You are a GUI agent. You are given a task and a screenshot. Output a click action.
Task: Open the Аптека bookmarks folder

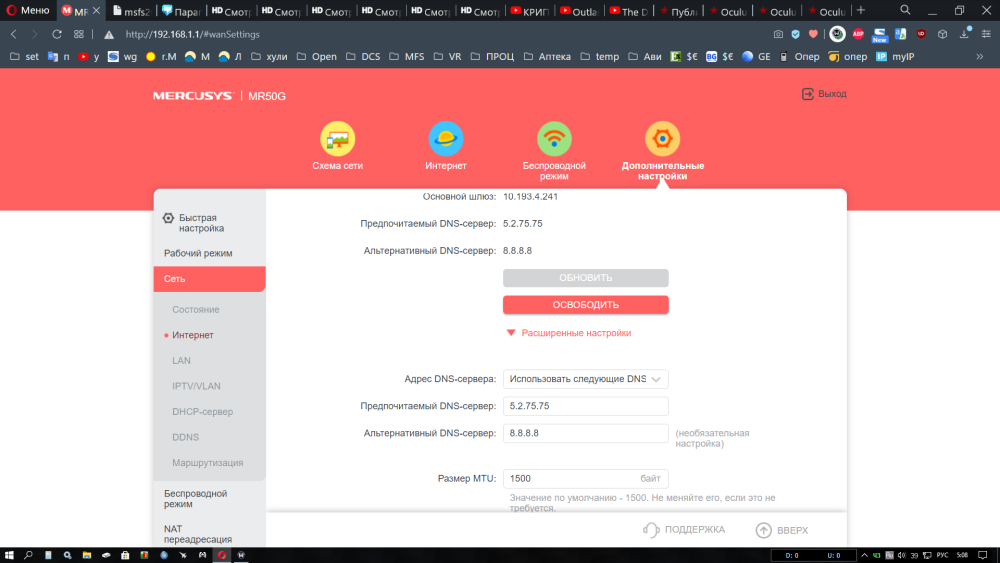point(547,57)
